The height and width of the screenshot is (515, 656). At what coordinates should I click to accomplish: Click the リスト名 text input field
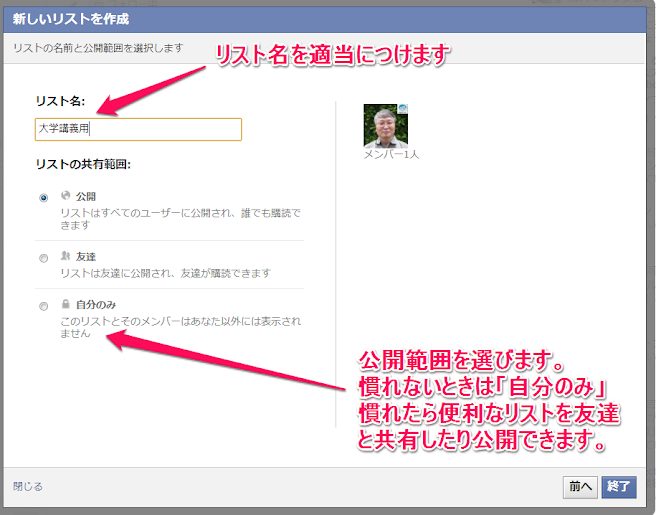coord(138,129)
